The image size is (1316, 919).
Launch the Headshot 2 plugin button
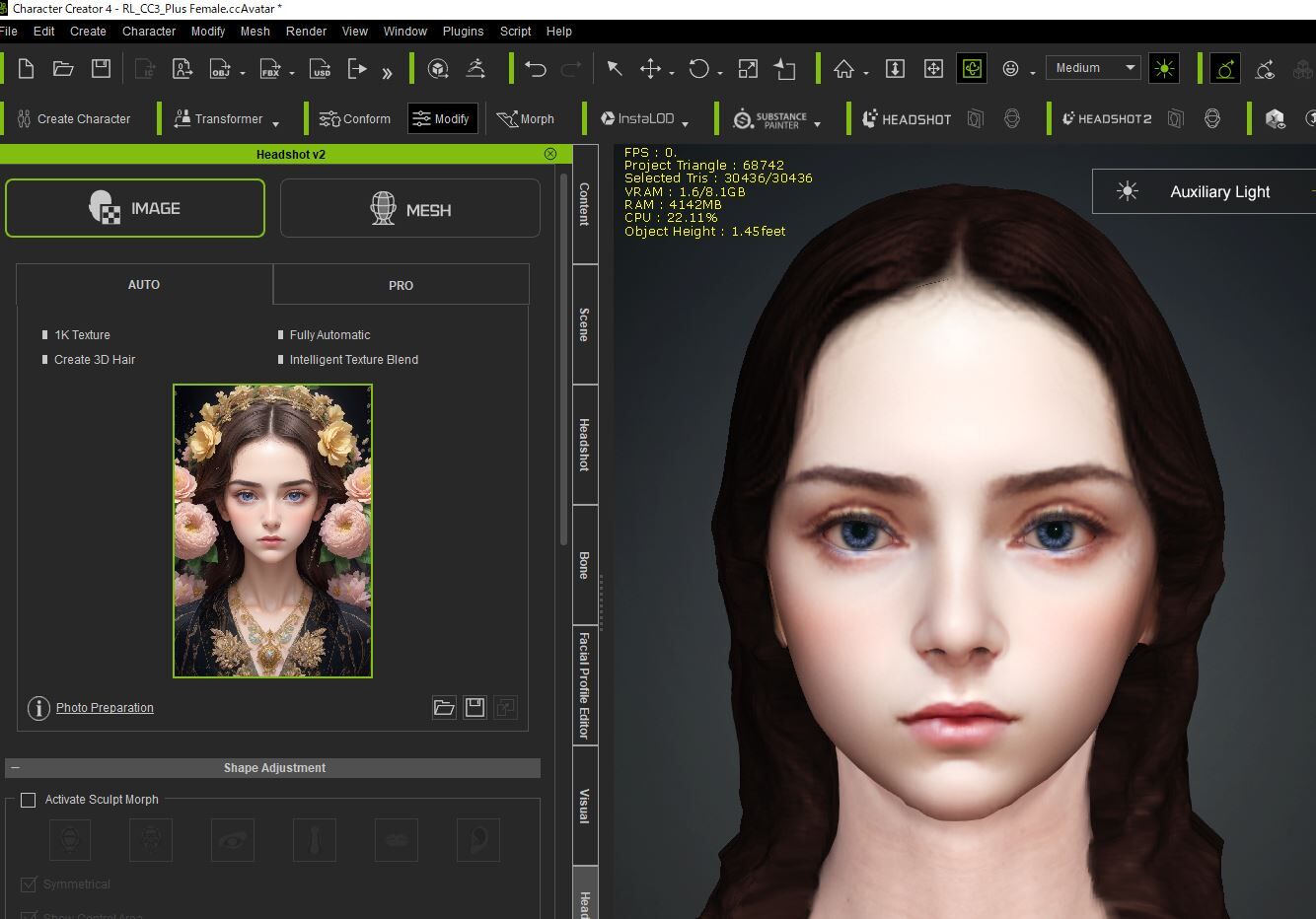pyautogui.click(x=1107, y=119)
